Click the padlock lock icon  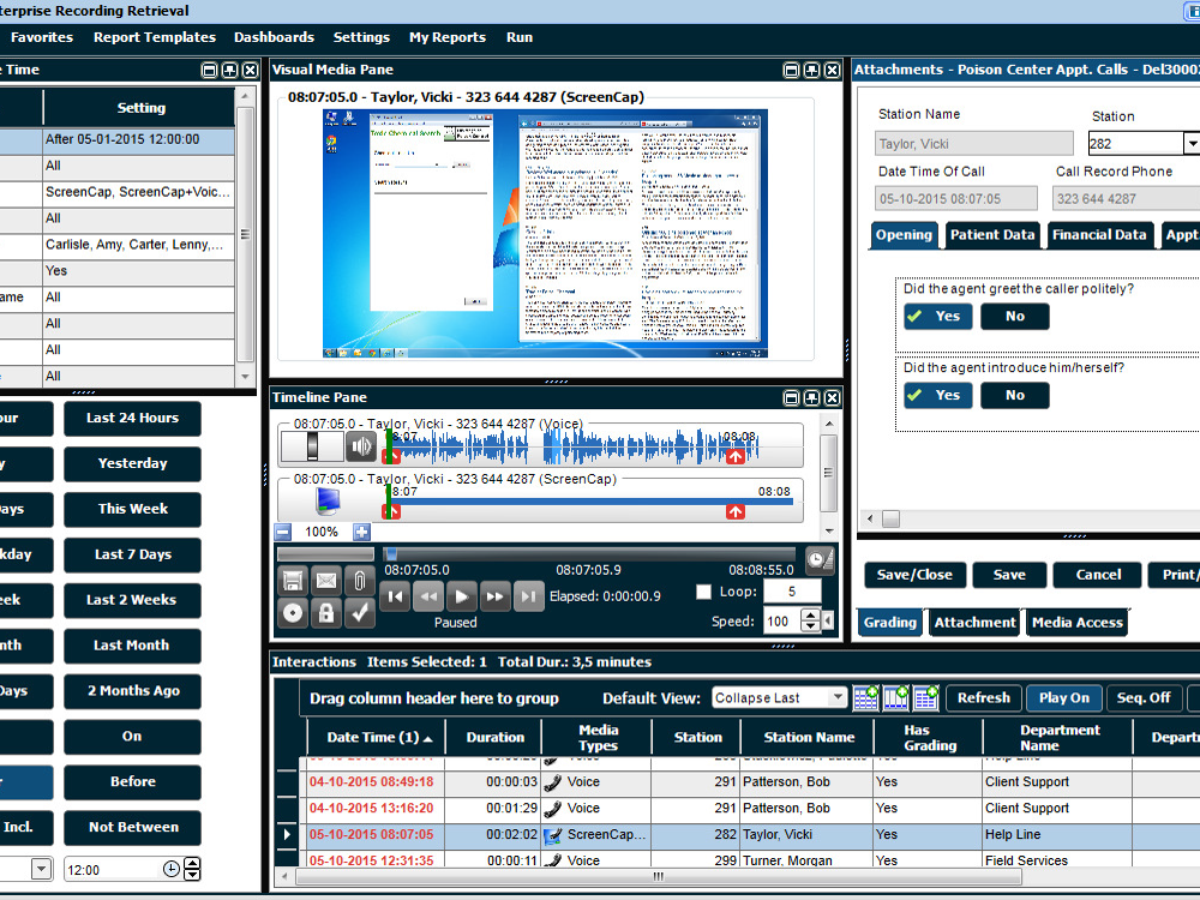pos(326,614)
